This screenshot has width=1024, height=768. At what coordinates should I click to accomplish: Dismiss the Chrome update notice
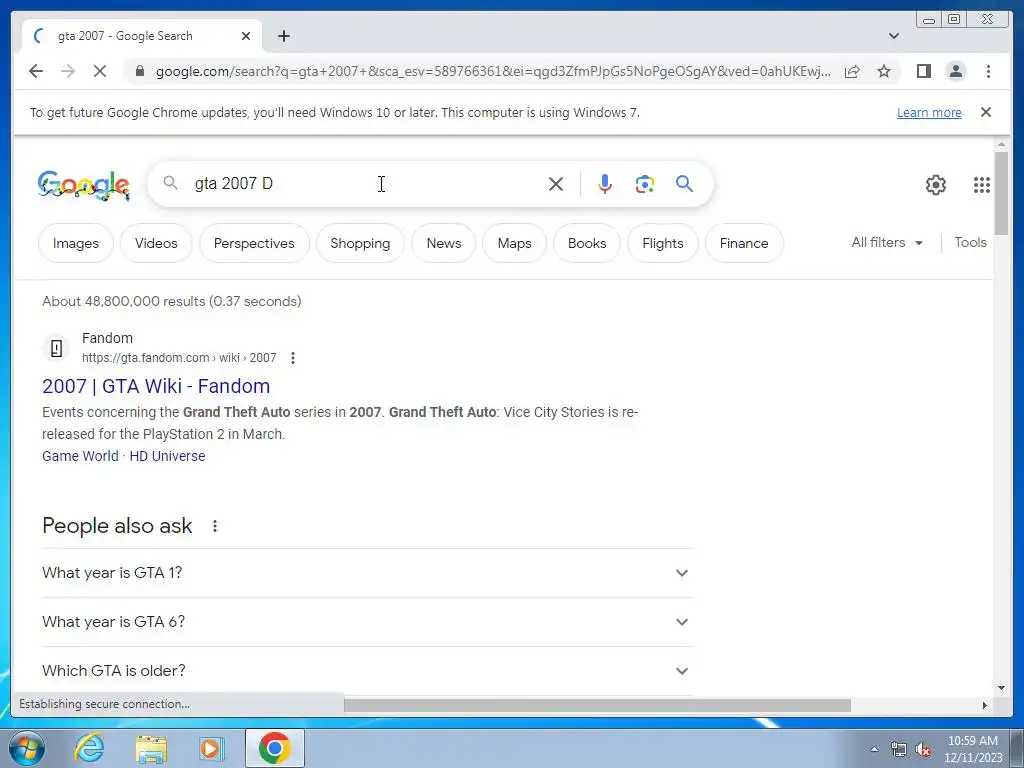click(x=986, y=112)
